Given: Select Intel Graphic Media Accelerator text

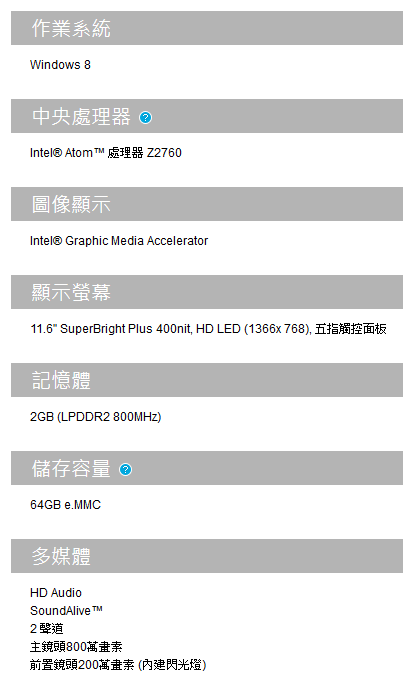Looking at the screenshot, I should point(119,241).
